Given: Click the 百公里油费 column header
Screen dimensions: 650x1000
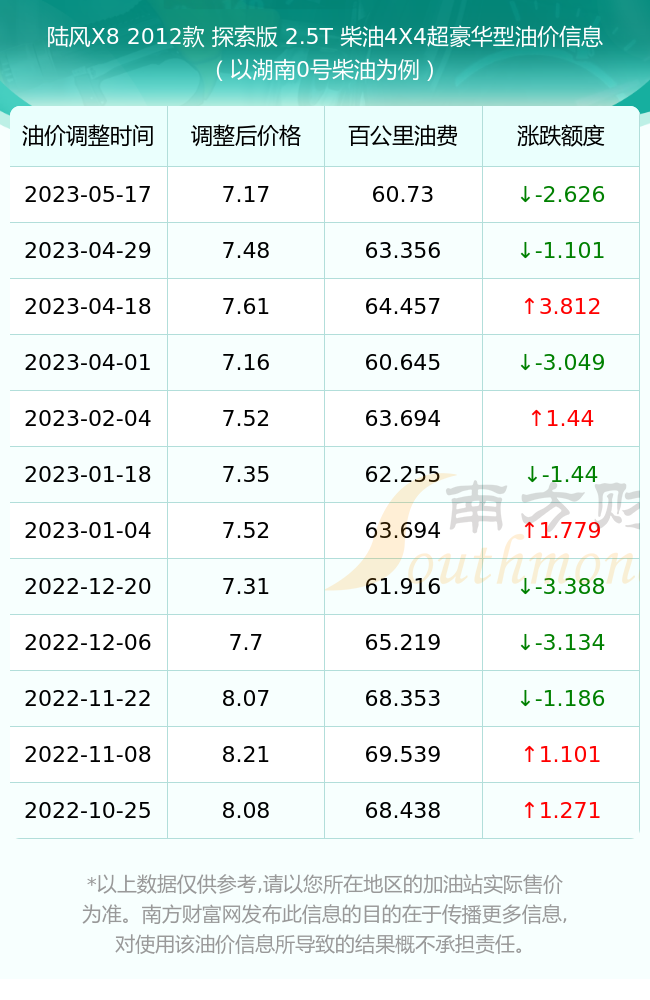Looking at the screenshot, I should tap(403, 136).
